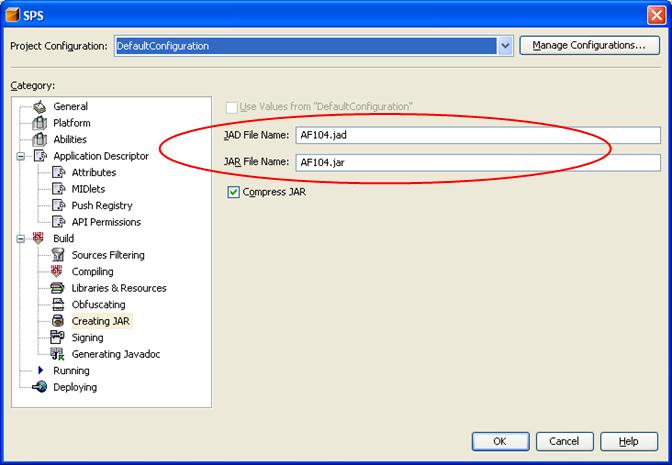Confirm the dialog with OK
The image size is (672, 465).
pyautogui.click(x=499, y=441)
